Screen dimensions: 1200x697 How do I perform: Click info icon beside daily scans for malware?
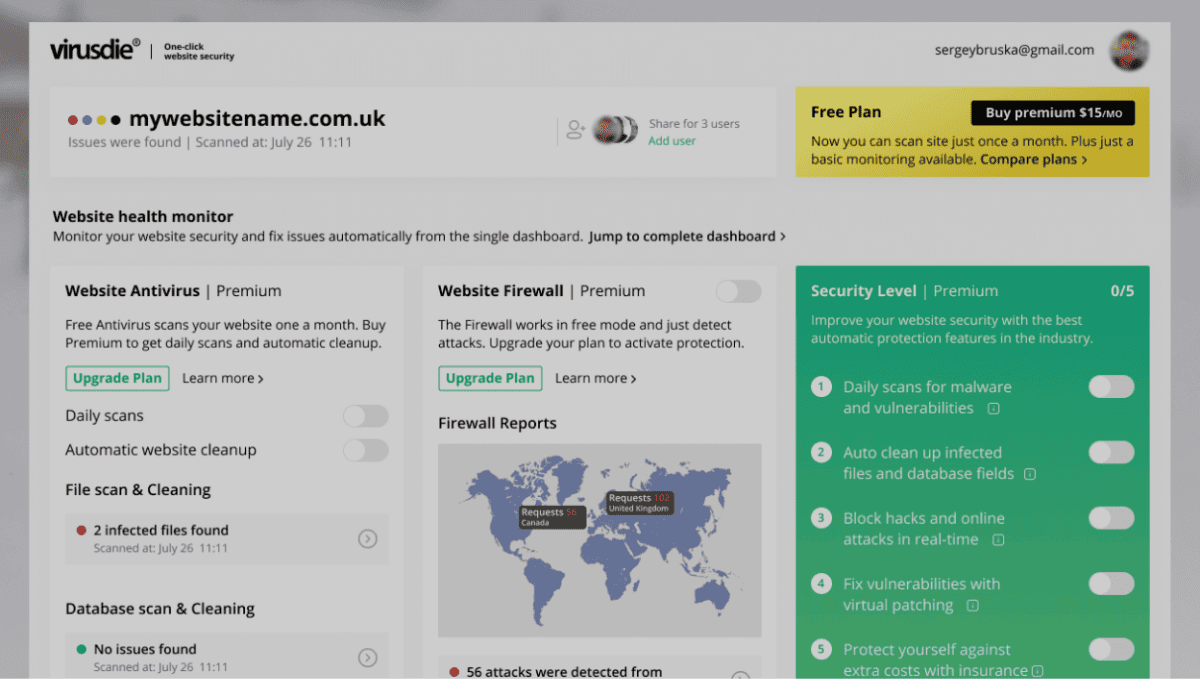[x=994, y=409]
